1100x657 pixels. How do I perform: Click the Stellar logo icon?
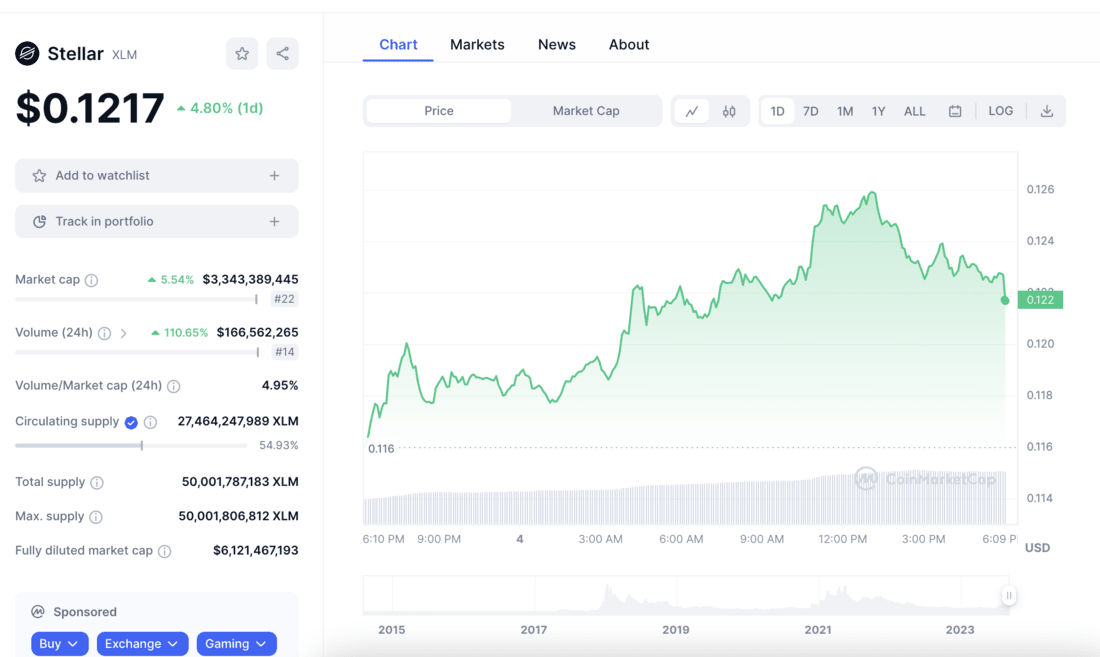coord(27,53)
